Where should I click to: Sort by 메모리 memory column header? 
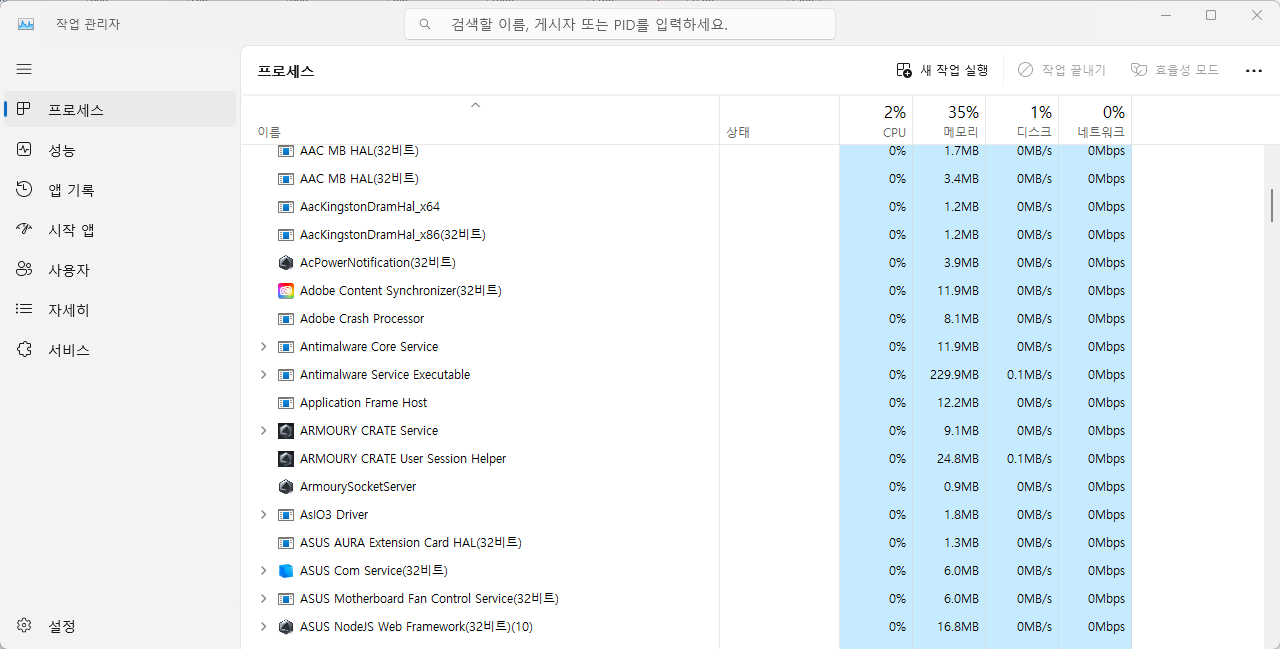(x=949, y=120)
